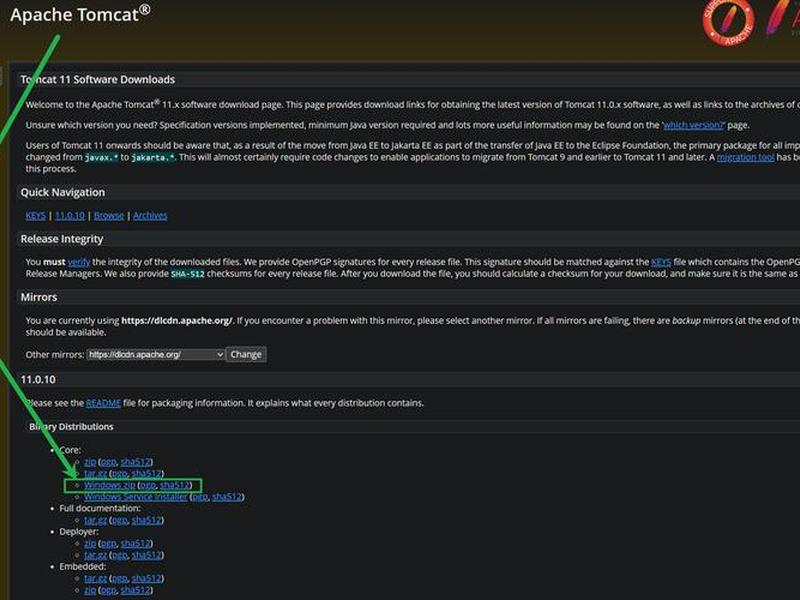Viewport: 800px width, 600px height.
Task: Open pgp for Windows Service Installer
Action: point(200,497)
